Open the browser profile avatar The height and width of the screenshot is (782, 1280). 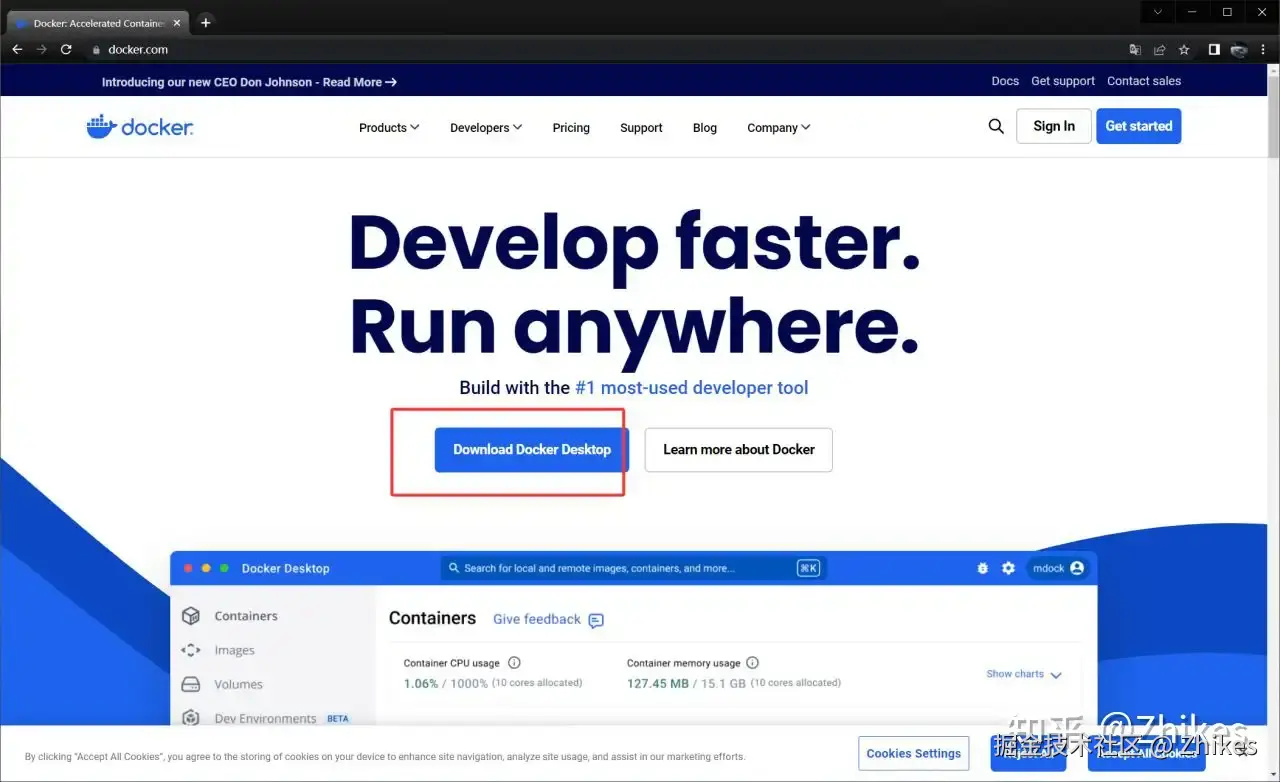click(1239, 49)
